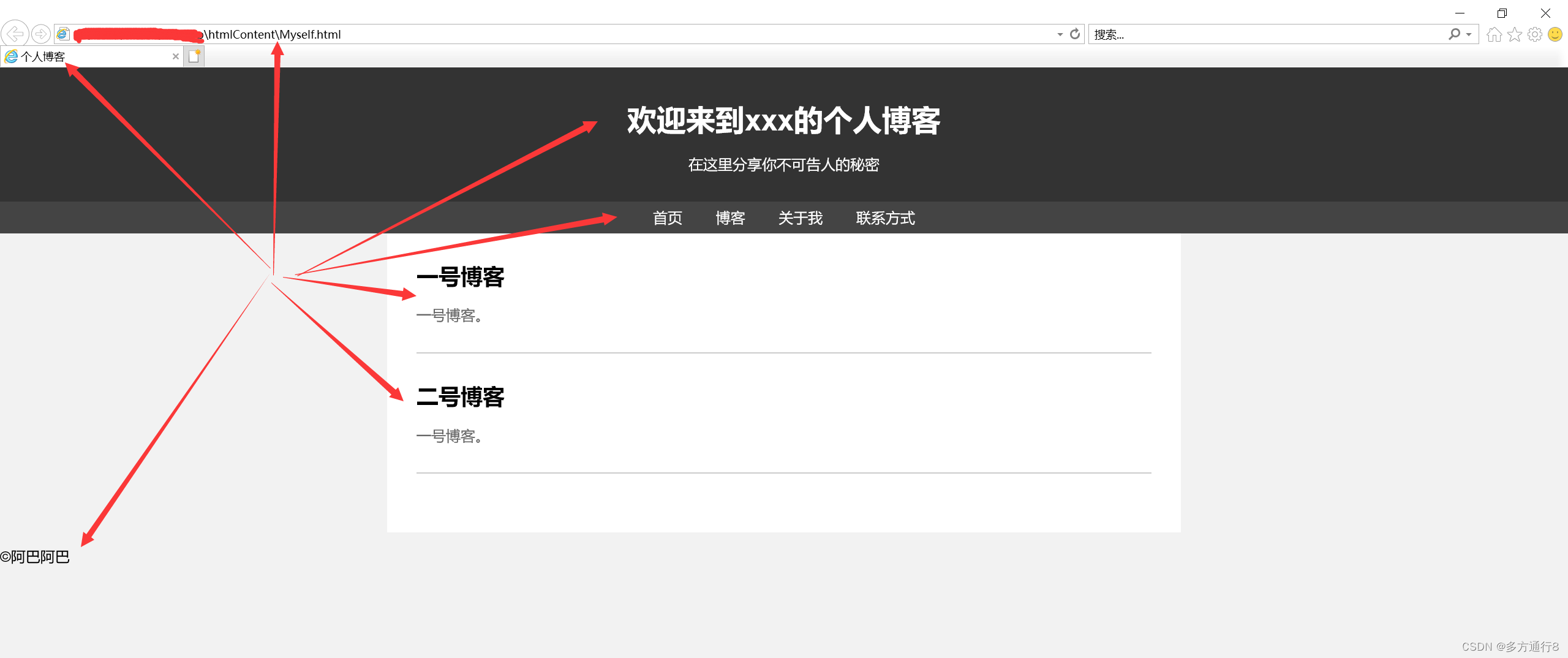Go forward with the browser Forward arrow
This screenshot has width=1568, height=658.
point(41,34)
